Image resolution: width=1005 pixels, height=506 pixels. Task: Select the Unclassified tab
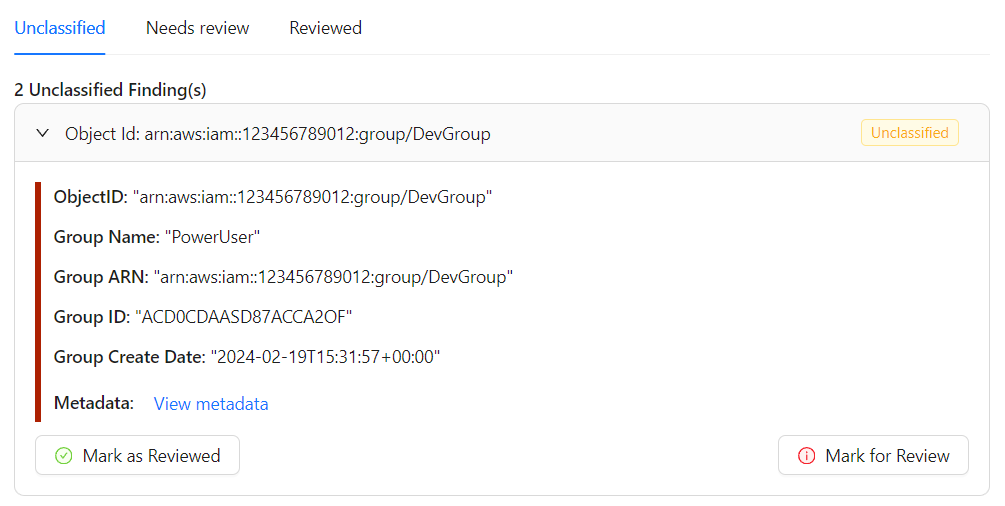[60, 28]
